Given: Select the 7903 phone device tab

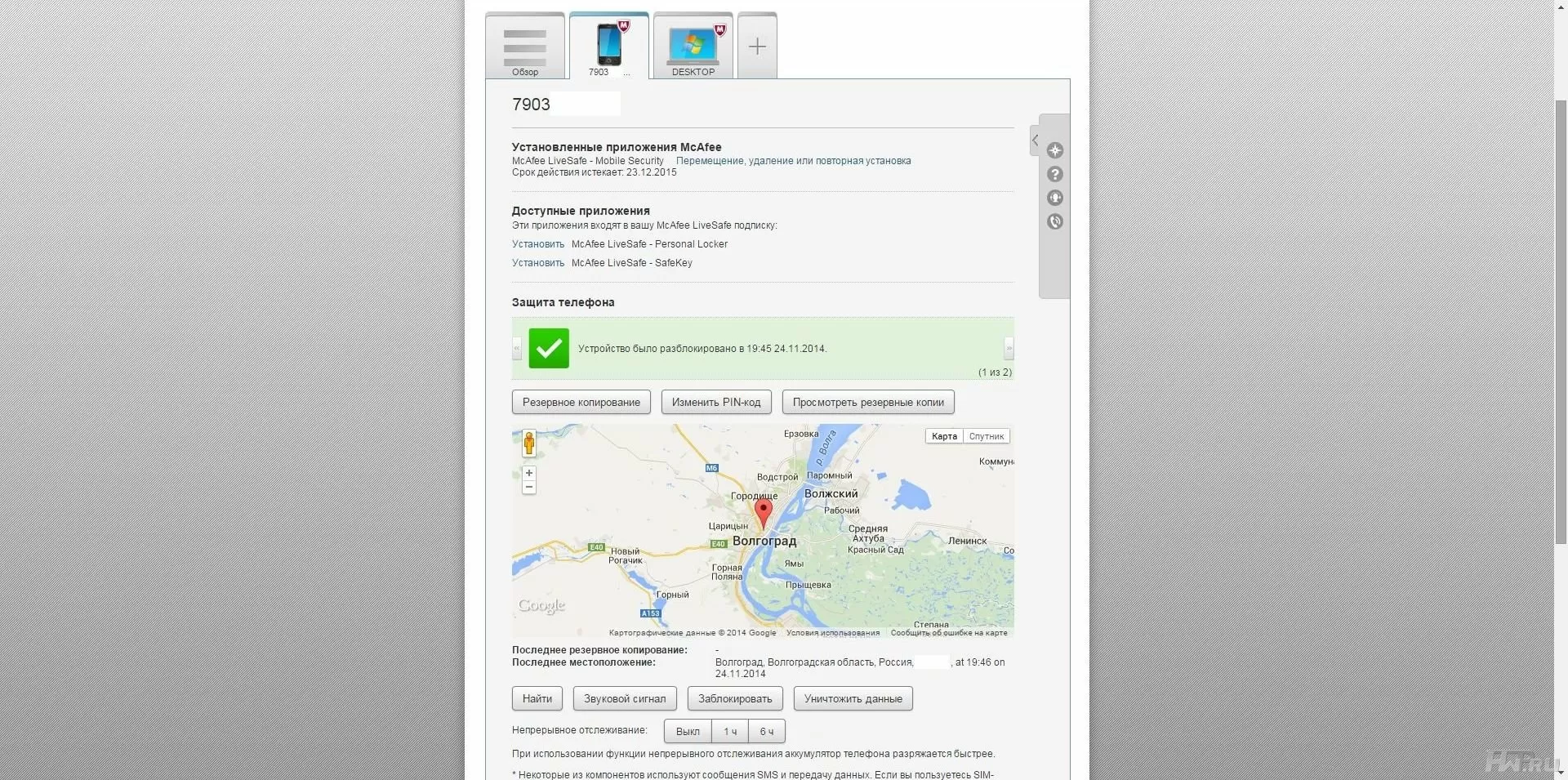Looking at the screenshot, I should tap(609, 47).
